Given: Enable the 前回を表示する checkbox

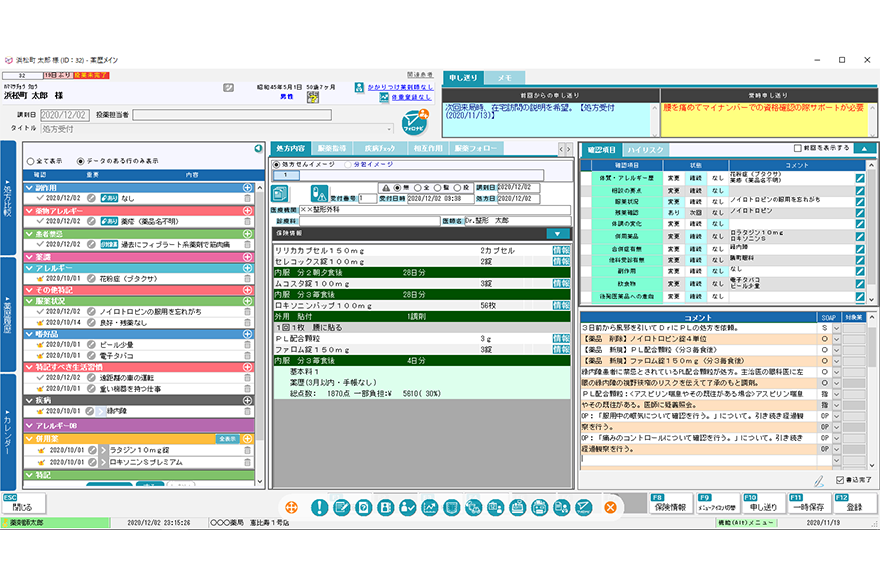Looking at the screenshot, I should click(x=798, y=148).
